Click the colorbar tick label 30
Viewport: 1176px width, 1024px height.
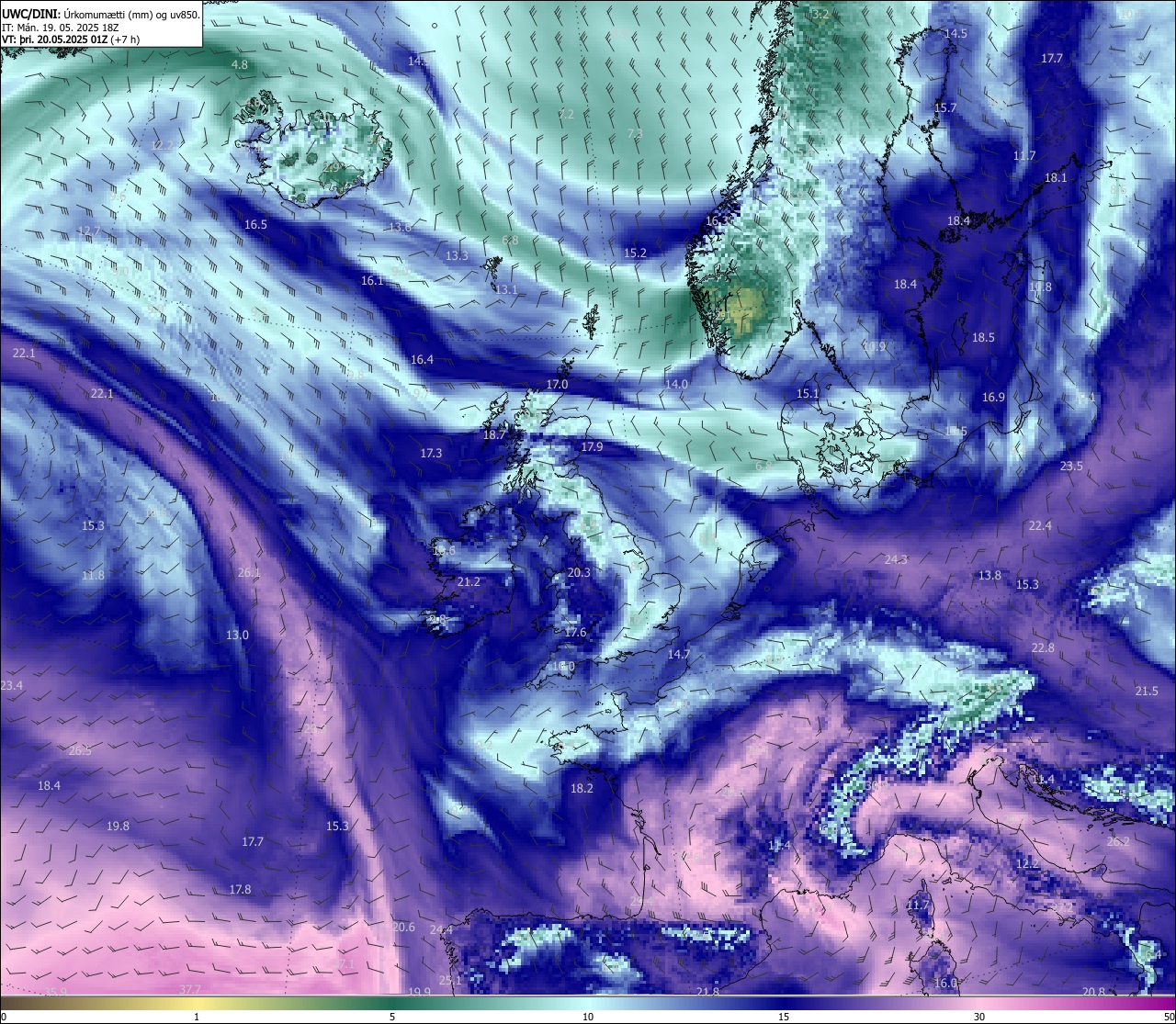[979, 1017]
